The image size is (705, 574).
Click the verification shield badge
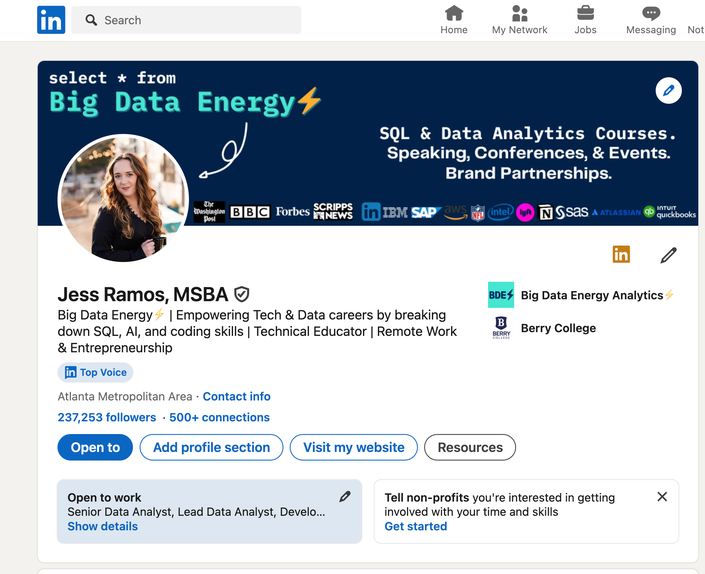242,294
